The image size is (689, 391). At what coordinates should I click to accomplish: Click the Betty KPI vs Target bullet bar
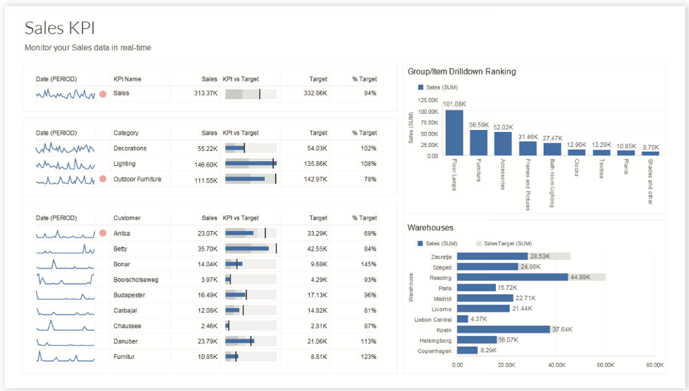251,249
